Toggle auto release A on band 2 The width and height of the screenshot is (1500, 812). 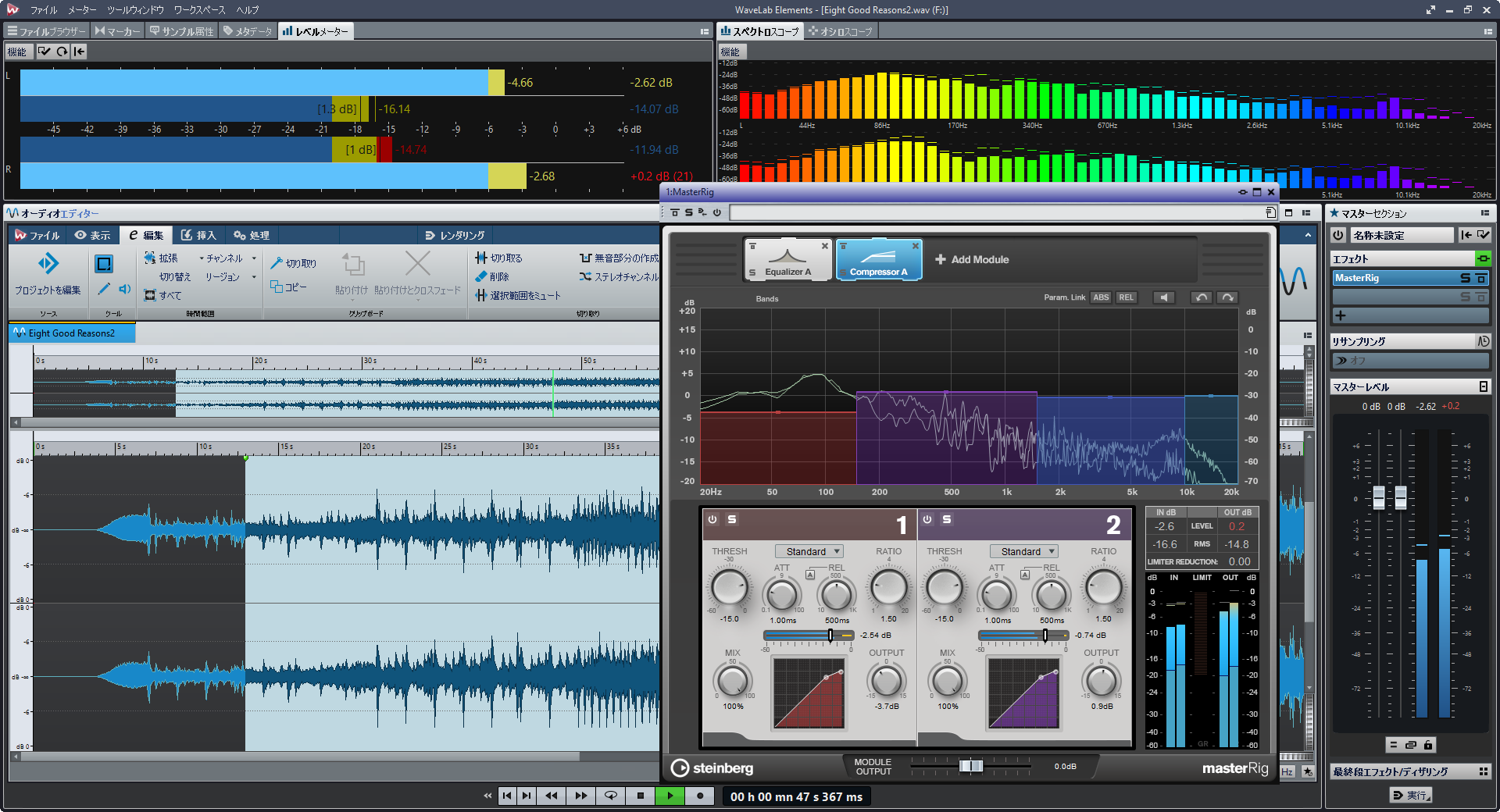(x=1025, y=575)
